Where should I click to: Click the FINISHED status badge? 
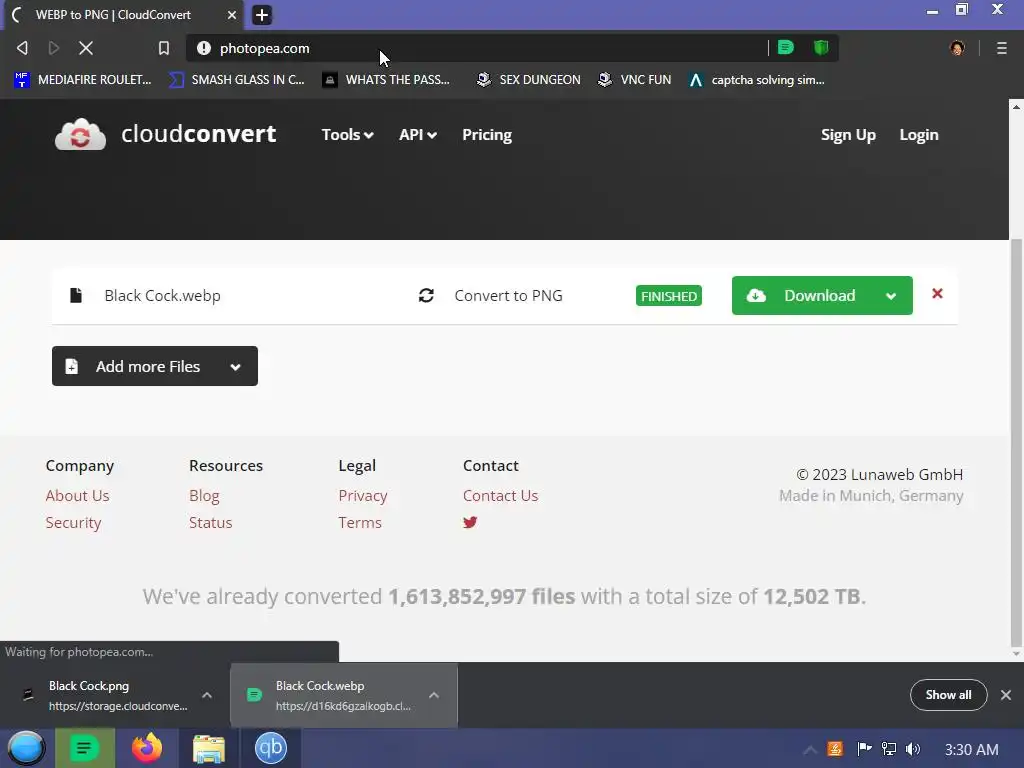click(669, 296)
